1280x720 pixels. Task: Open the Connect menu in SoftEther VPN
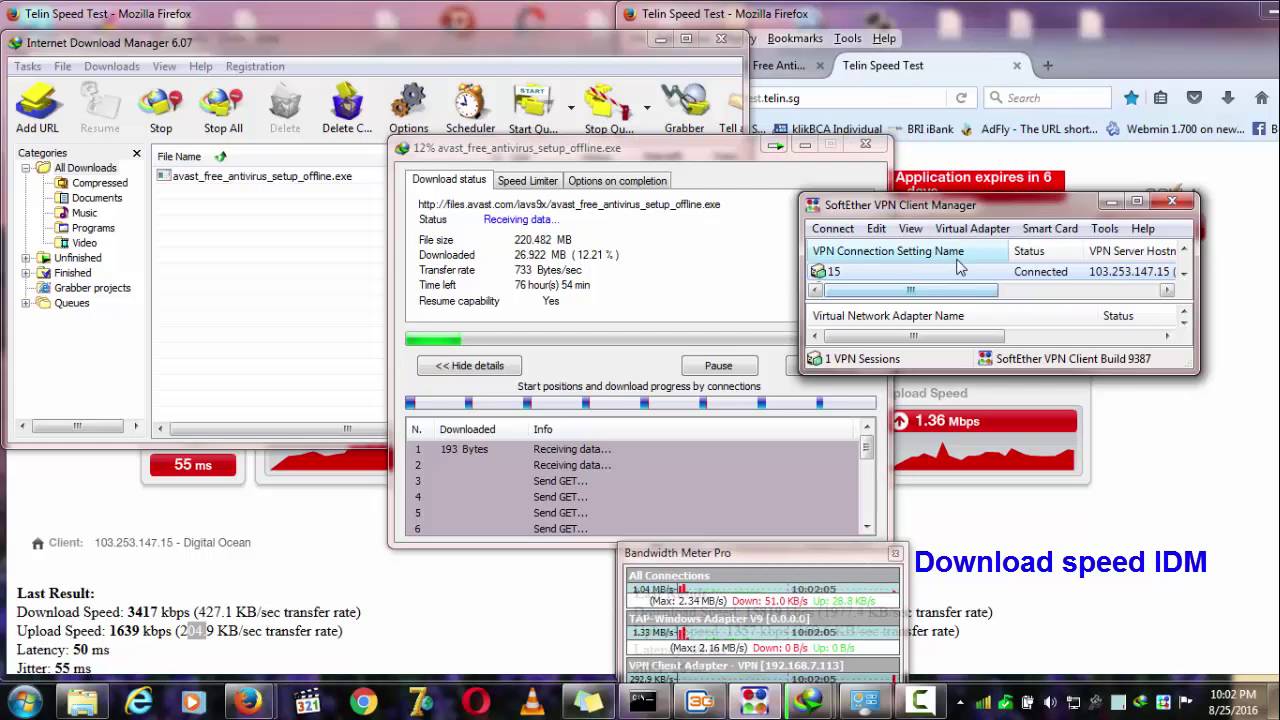pyautogui.click(x=833, y=229)
